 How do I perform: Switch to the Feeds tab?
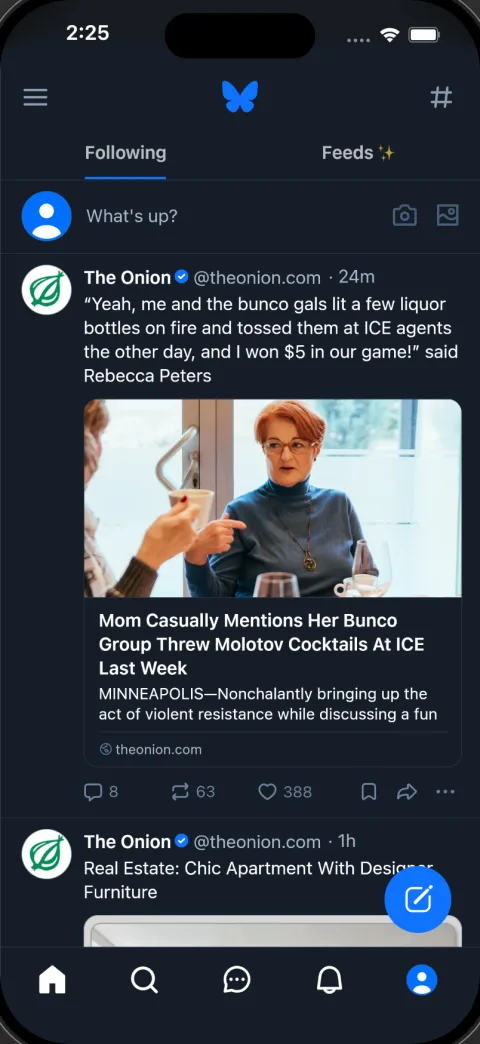358,153
